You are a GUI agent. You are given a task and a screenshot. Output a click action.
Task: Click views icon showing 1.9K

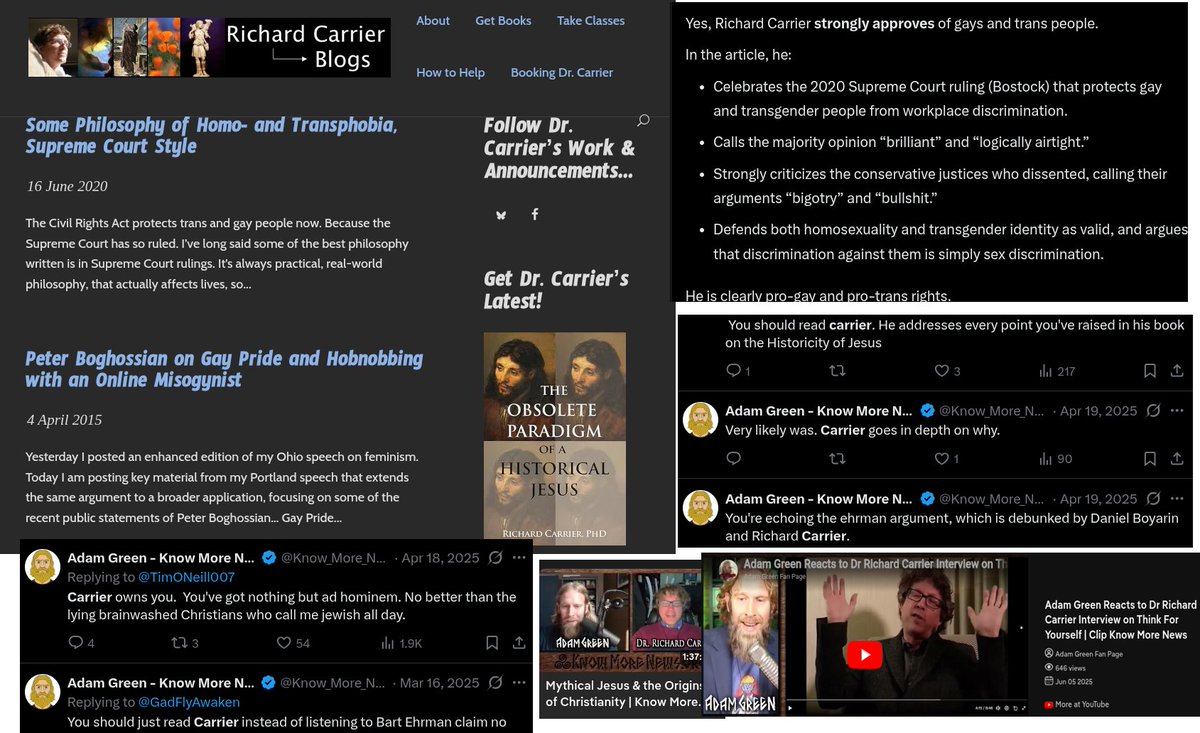[387, 643]
